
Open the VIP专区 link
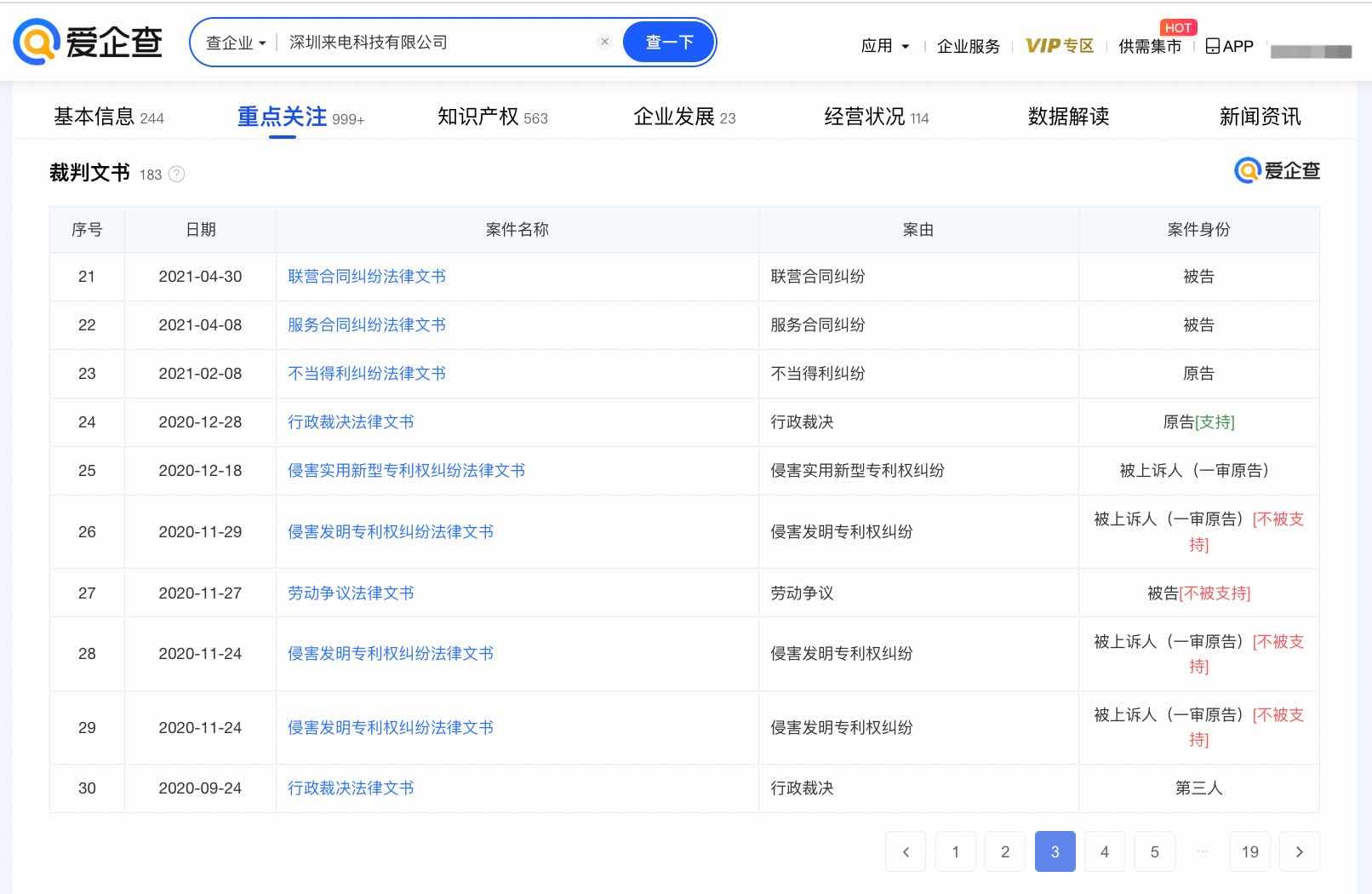(1060, 46)
